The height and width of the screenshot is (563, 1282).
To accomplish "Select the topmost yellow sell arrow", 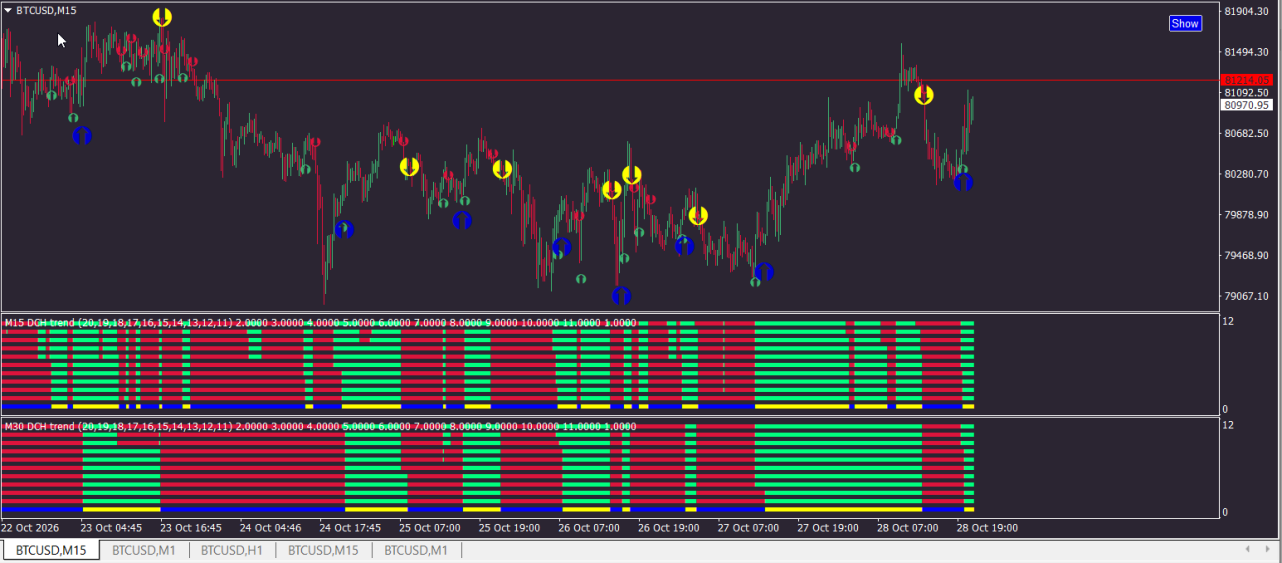I will [162, 17].
